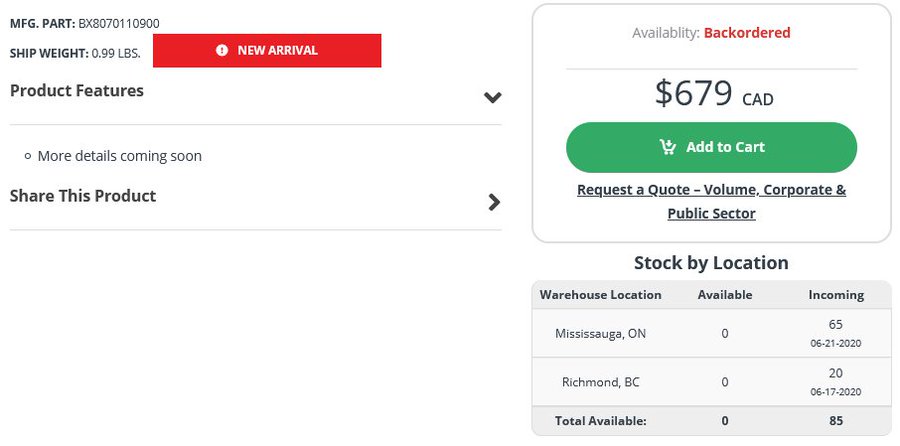Select the Mississauga, ON warehouse row
900x446 pixels.
pos(711,333)
